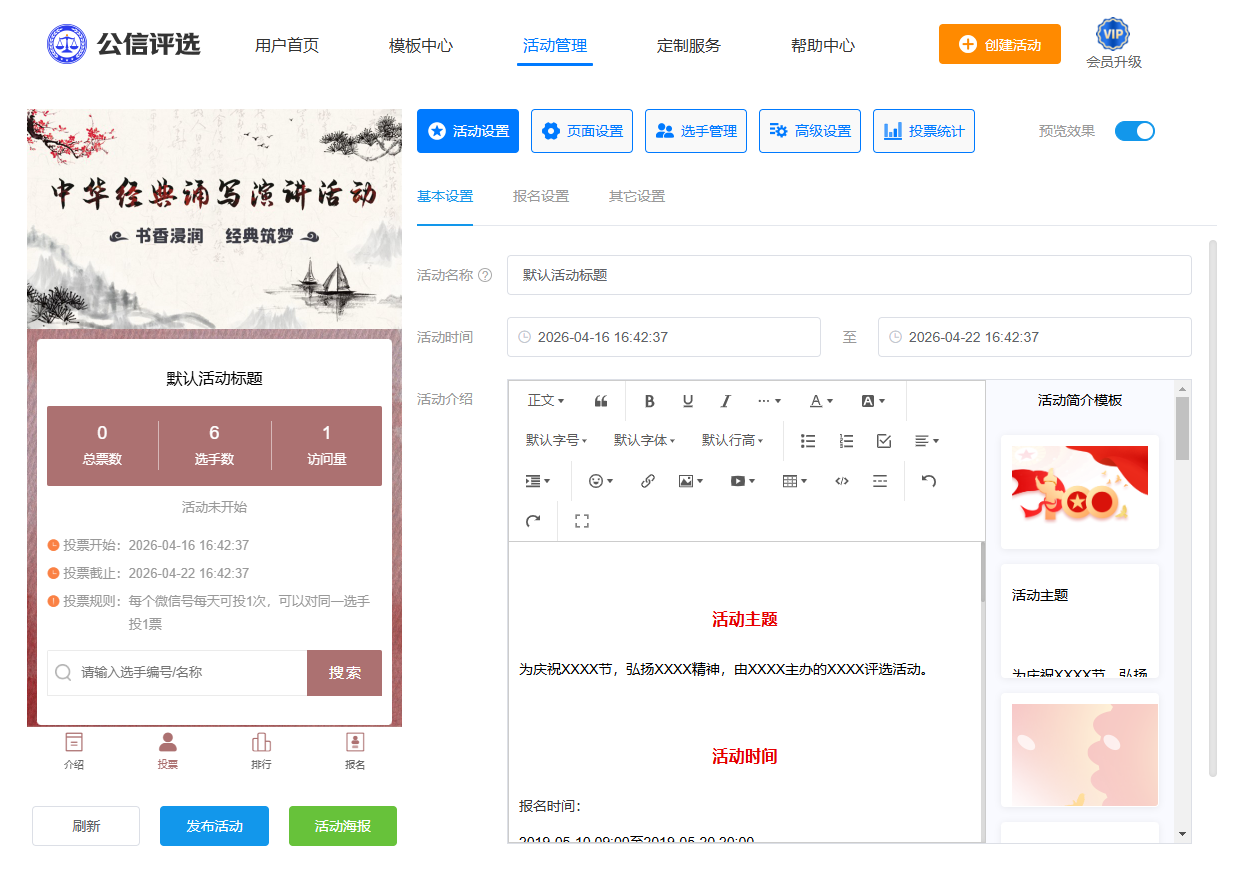Open the font color dropdown
This screenshot has width=1239, height=874.
click(821, 401)
